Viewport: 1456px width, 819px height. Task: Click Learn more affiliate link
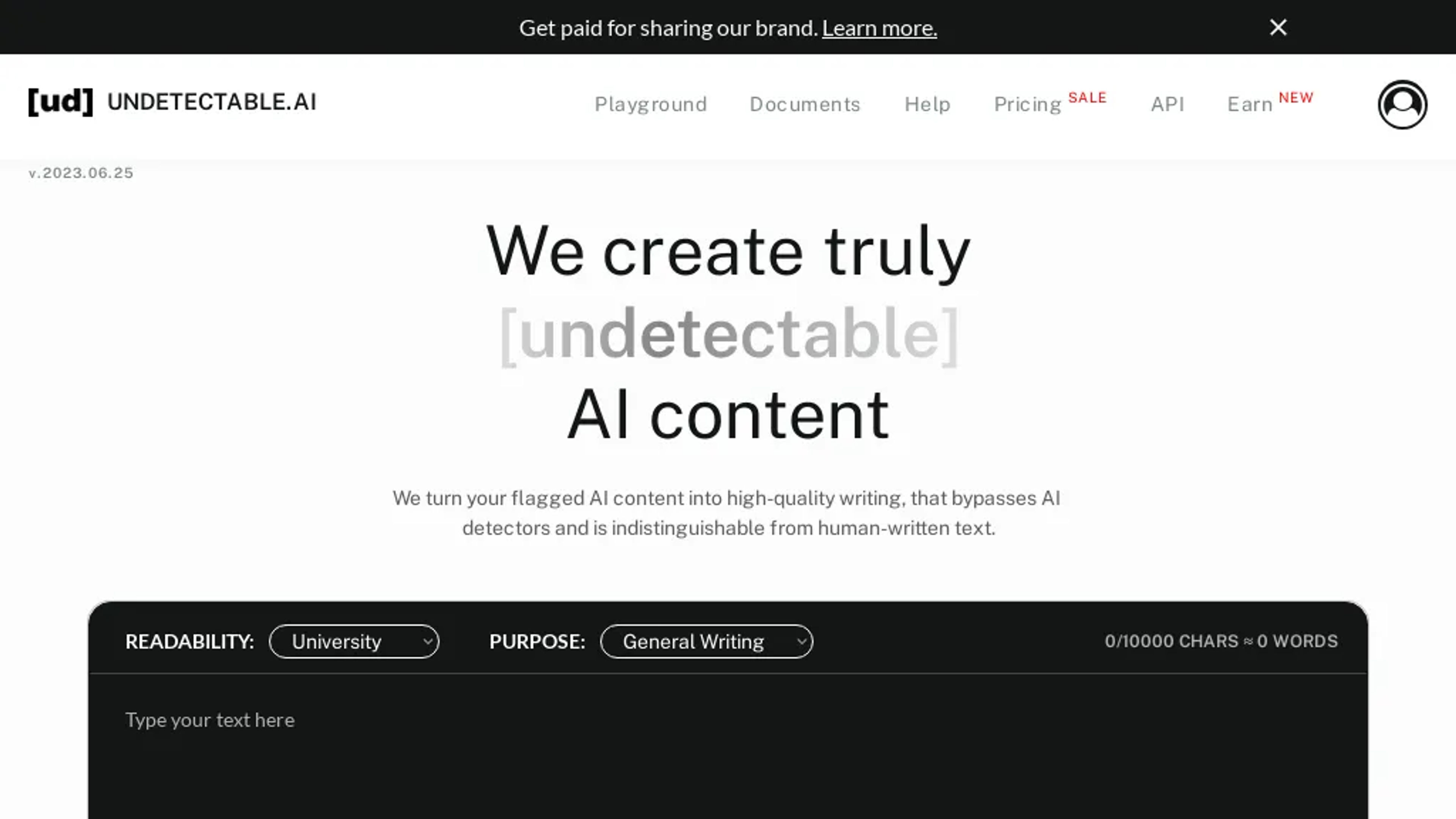coord(879,27)
